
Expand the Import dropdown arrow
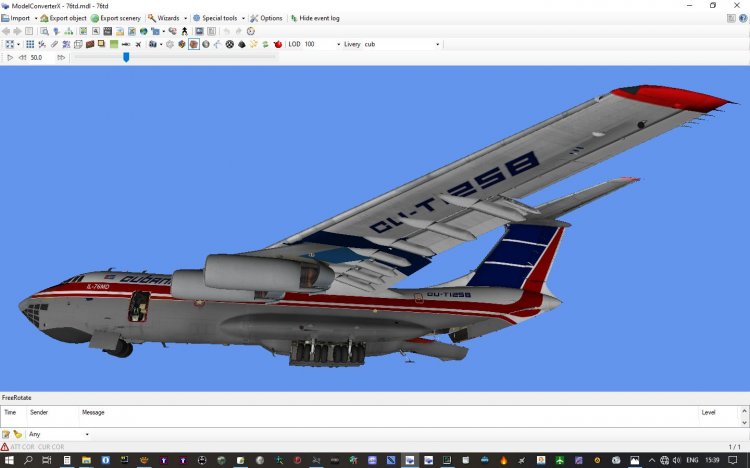click(36, 18)
